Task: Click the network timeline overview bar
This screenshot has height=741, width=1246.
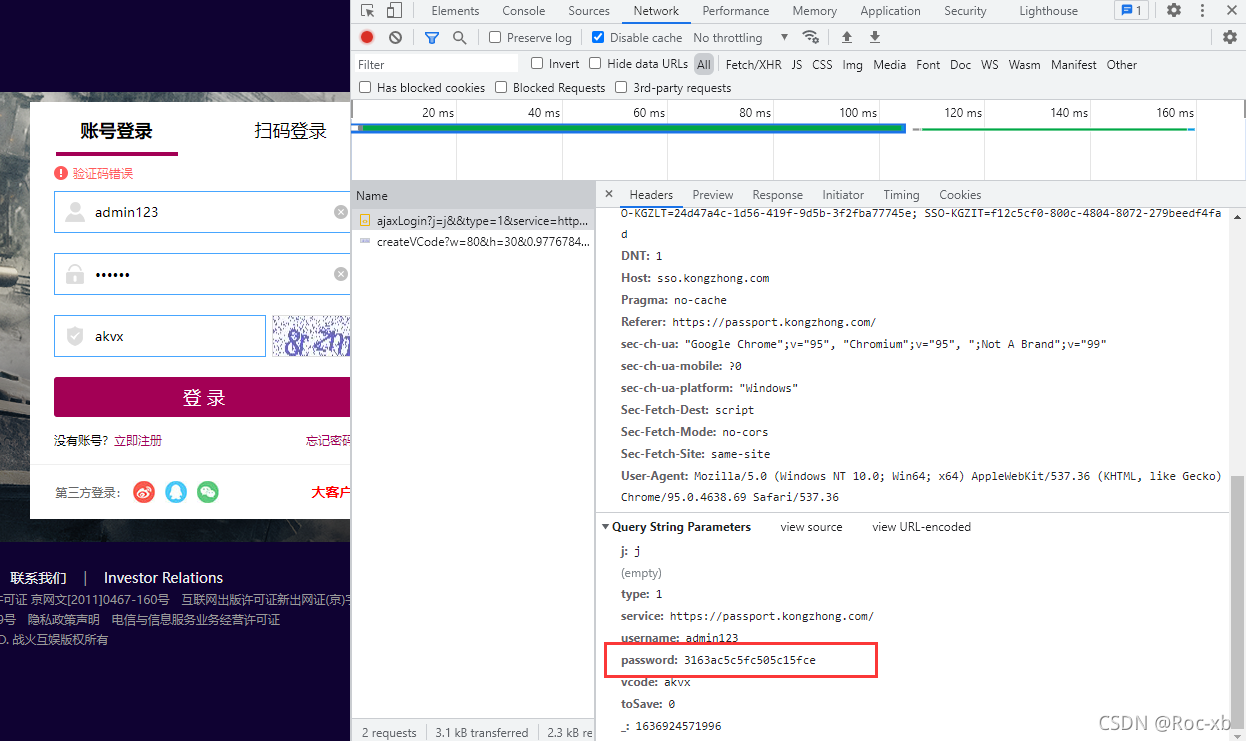Action: coord(798,139)
